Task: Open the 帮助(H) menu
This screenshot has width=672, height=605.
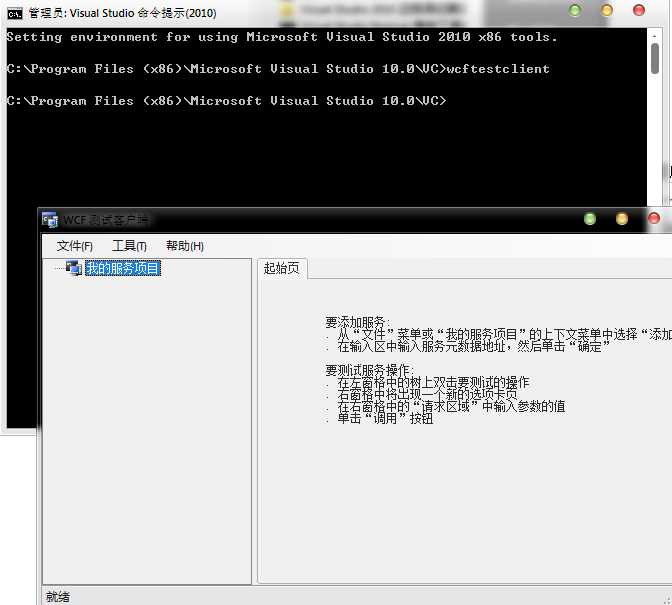Action: click(185, 246)
